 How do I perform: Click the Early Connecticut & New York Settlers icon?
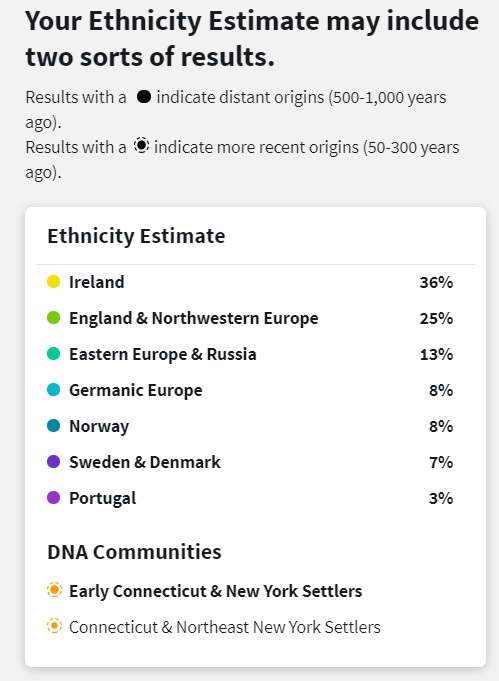[54, 590]
